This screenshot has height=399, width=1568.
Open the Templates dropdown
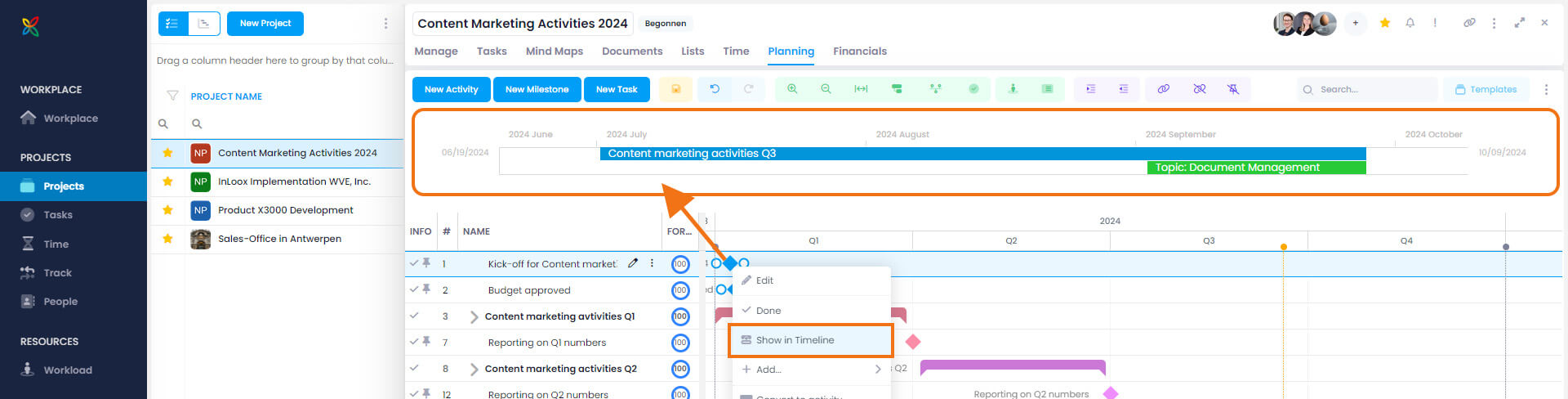[1485, 89]
